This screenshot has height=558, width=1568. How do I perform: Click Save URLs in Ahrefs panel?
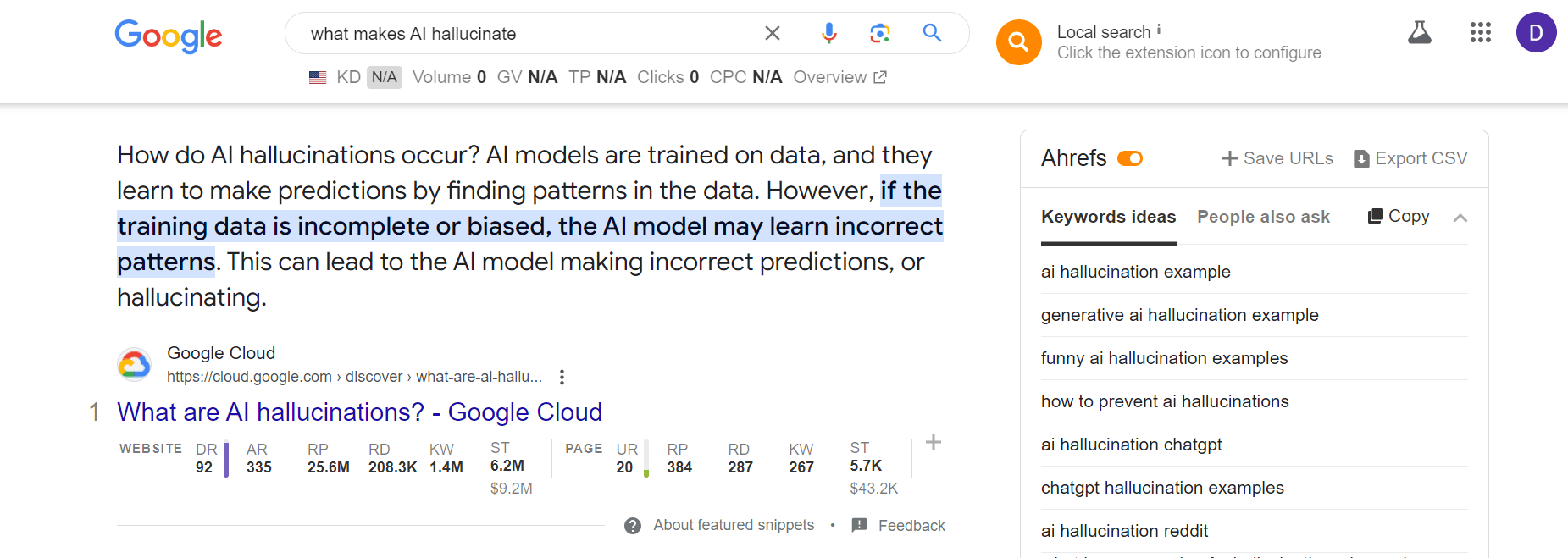point(1277,158)
